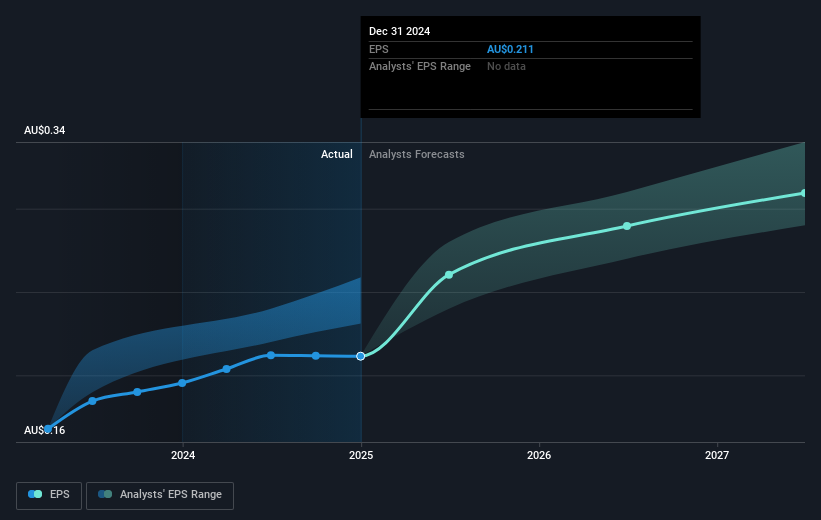Click the 2027 x-axis label
The width and height of the screenshot is (821, 520).
[x=717, y=455]
